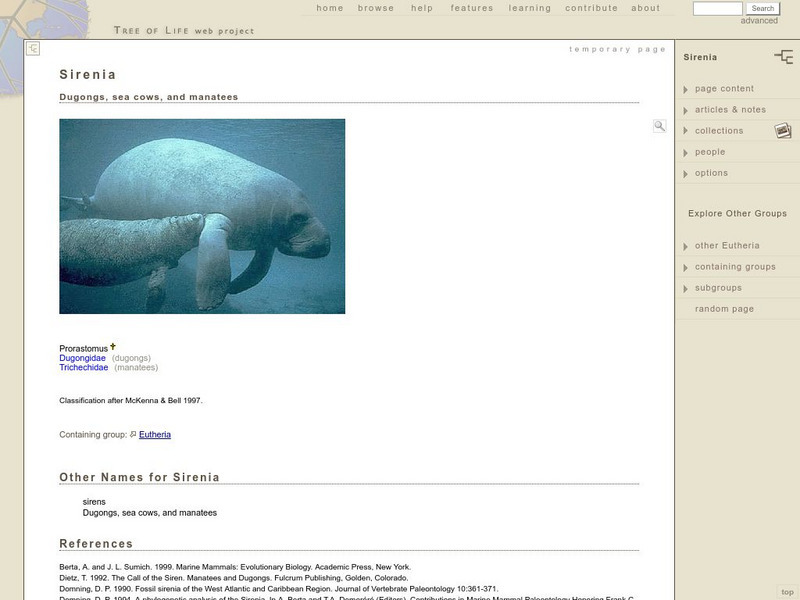
Task: Click the tree icon beside Sirenia sidebar title
Action: (784, 57)
